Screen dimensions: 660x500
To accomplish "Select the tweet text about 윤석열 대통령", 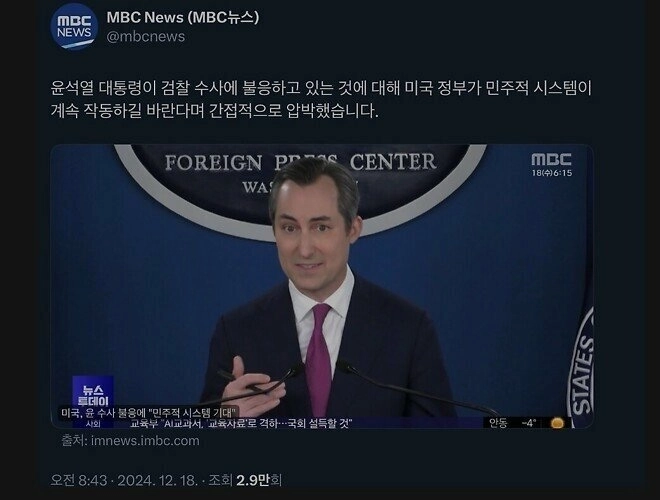I will 321,99.
